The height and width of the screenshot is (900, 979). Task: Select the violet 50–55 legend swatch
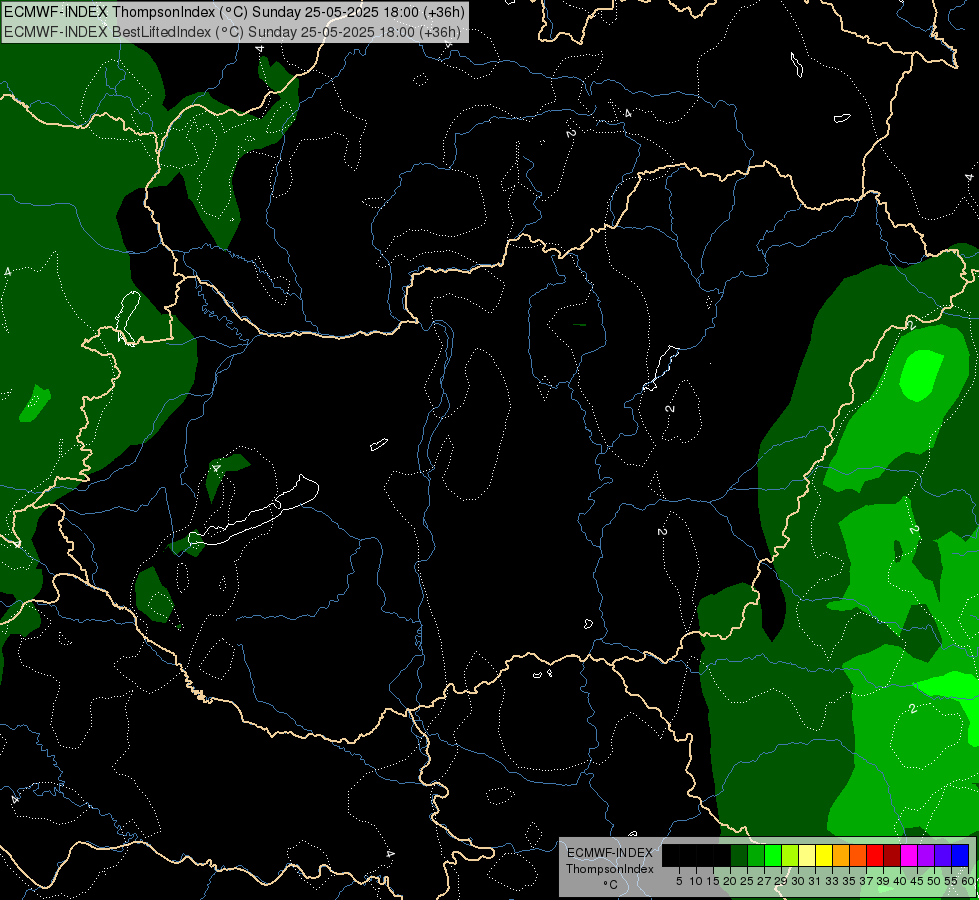pos(943,856)
